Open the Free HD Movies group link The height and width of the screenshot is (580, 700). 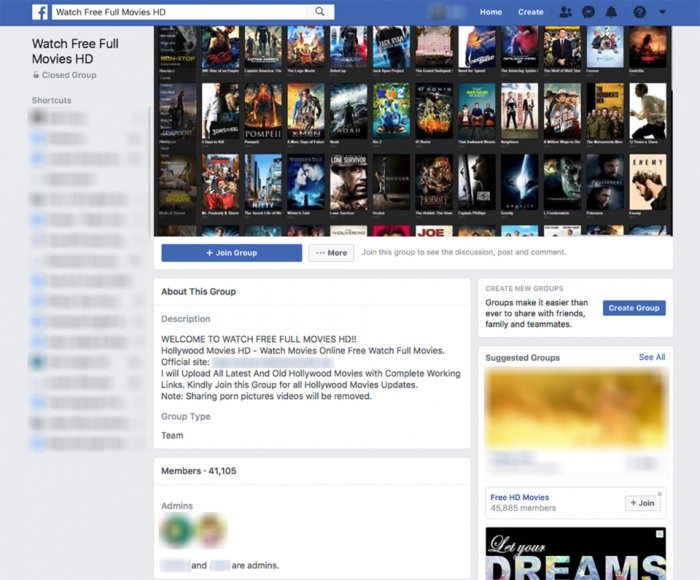(x=520, y=497)
